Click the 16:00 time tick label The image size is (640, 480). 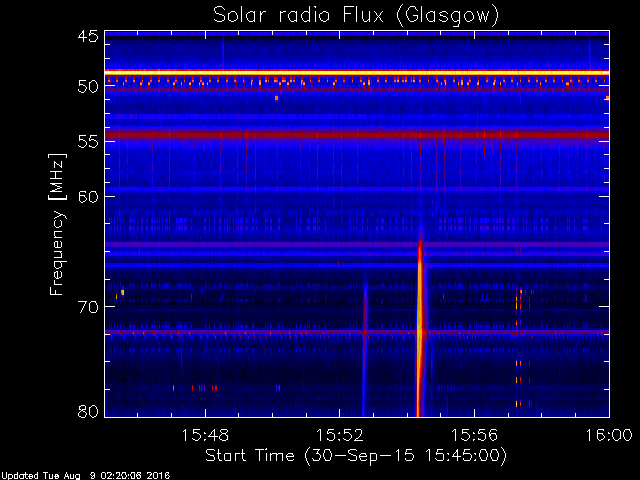pos(609,435)
